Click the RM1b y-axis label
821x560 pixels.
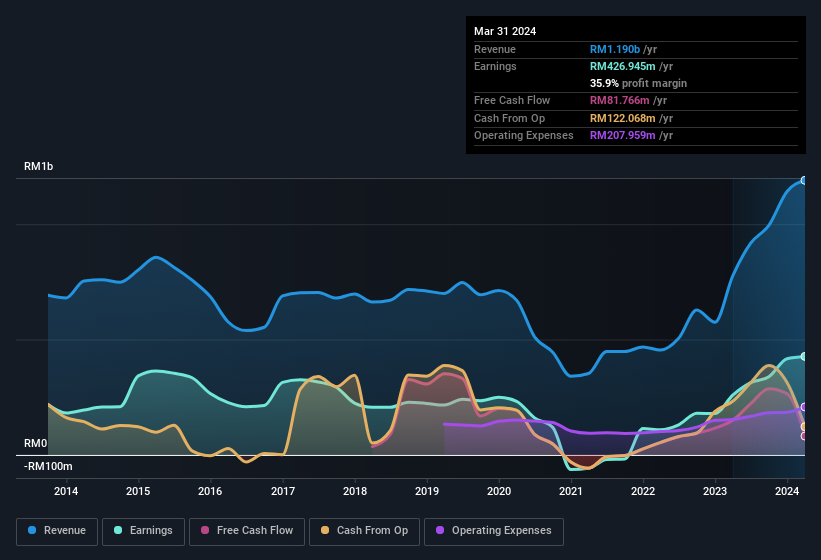(x=38, y=167)
